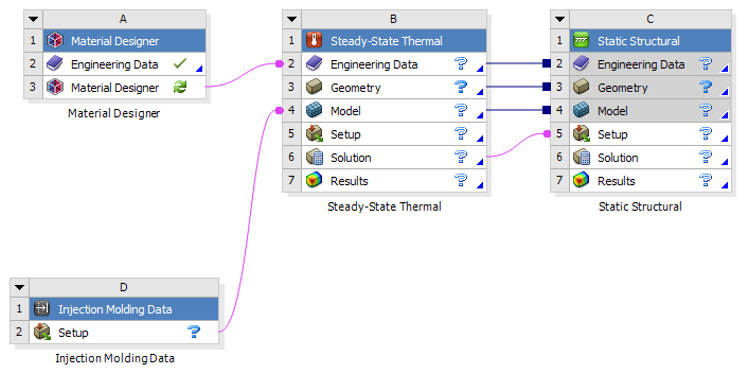Select Engineering Data cell in Steady-State Thermal

[394, 64]
